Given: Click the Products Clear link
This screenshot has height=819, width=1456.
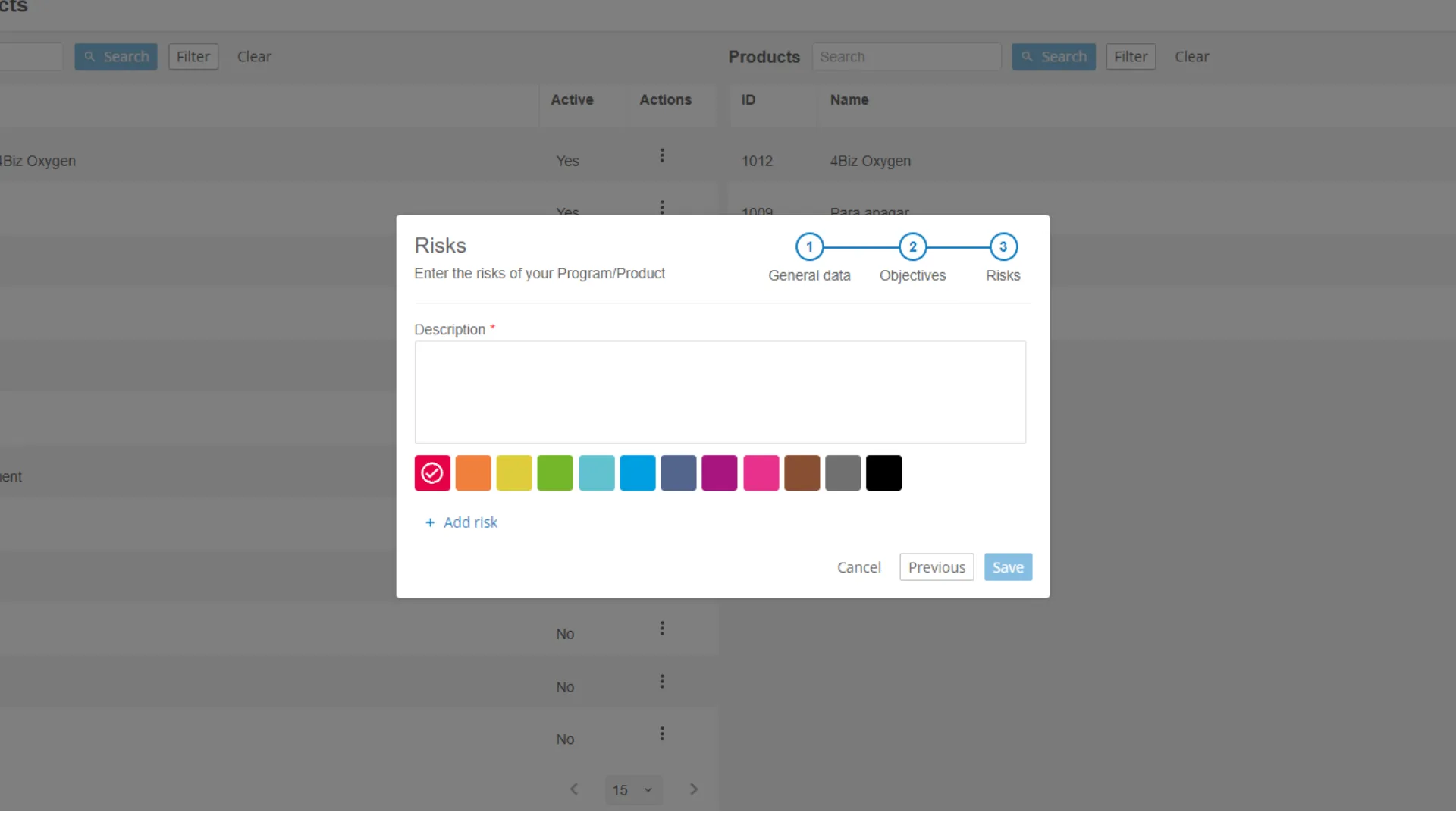Looking at the screenshot, I should coord(1192,57).
